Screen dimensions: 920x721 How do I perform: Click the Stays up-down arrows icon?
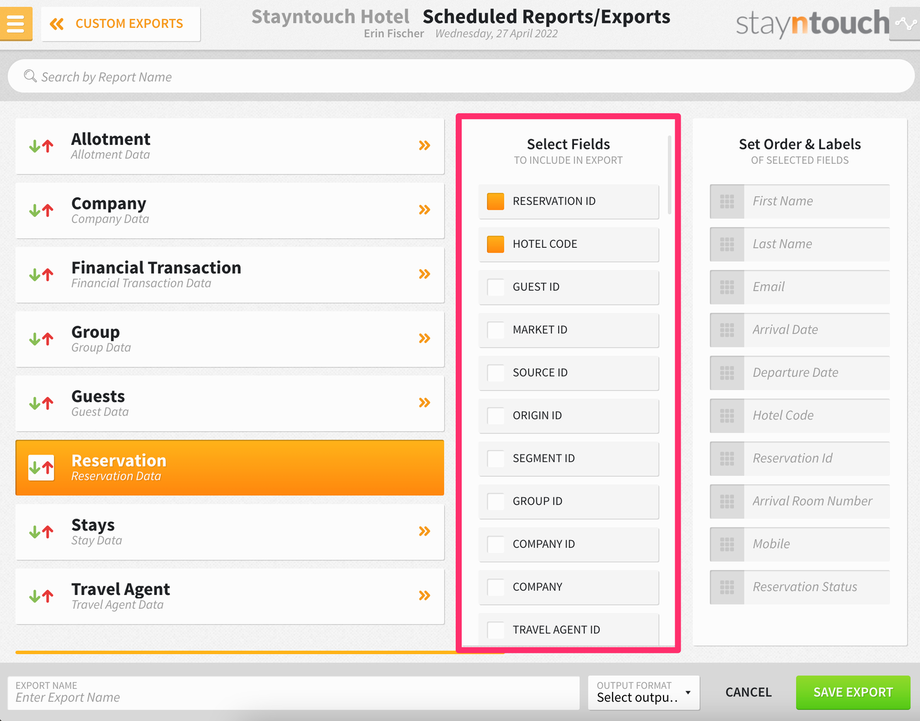click(41, 532)
